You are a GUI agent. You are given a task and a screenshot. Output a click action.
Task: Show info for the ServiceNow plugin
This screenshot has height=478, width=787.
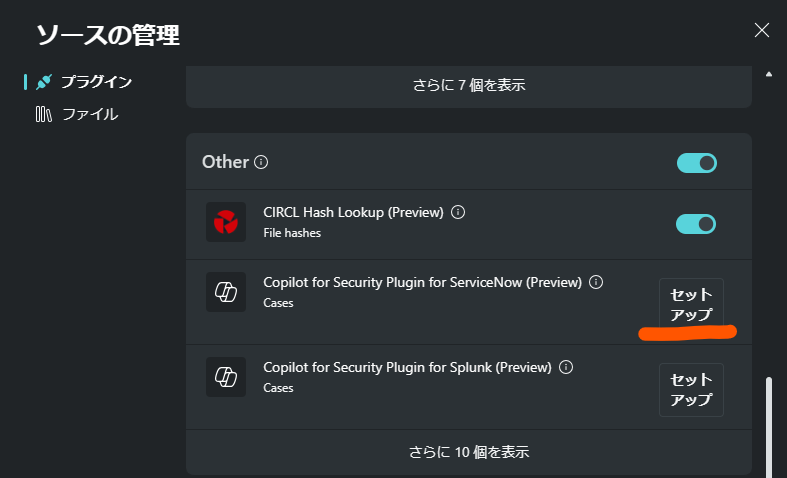(x=596, y=282)
